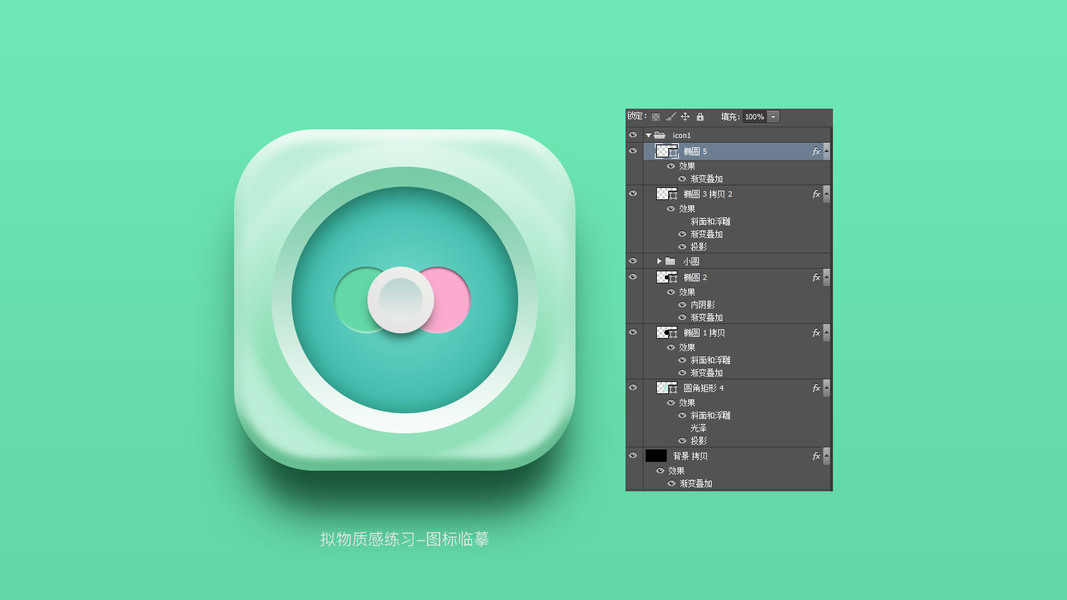Click fx icon on 椭圆 5 layer
1067x600 pixels.
tap(816, 151)
